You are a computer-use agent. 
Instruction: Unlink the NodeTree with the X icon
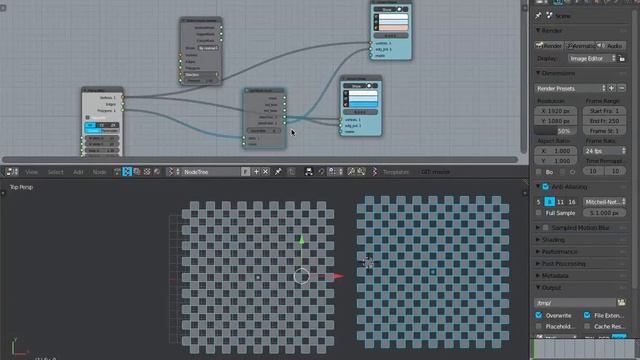(266, 172)
